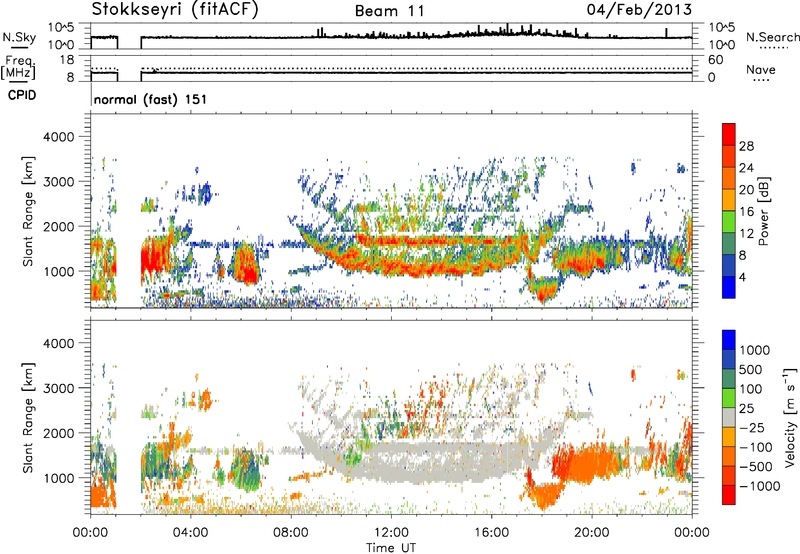Select the red bottom segment of Velocity color bar
The image size is (800, 554).
[x=729, y=495]
